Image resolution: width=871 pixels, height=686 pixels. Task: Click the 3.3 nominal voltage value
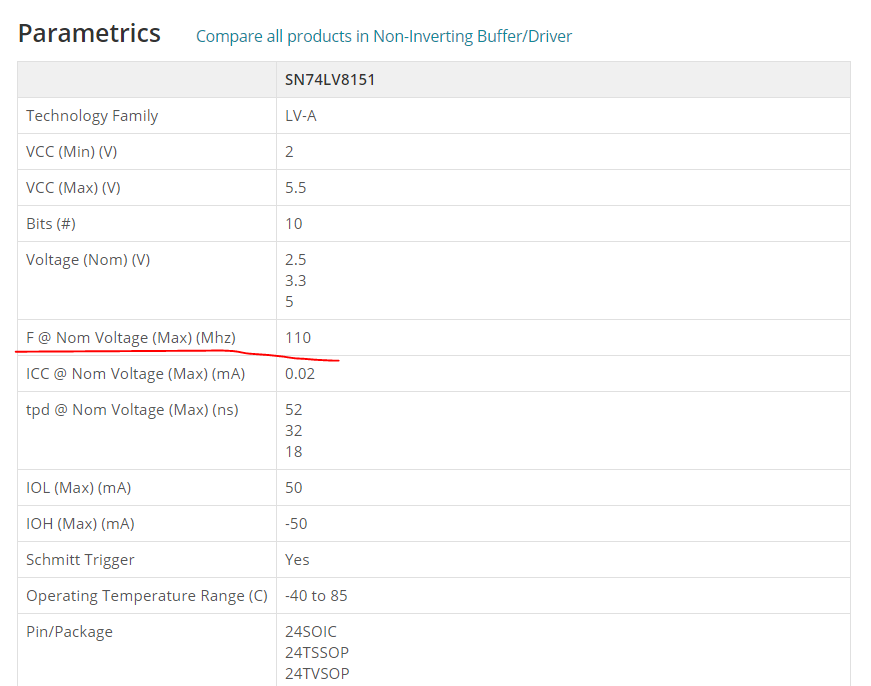[296, 281]
